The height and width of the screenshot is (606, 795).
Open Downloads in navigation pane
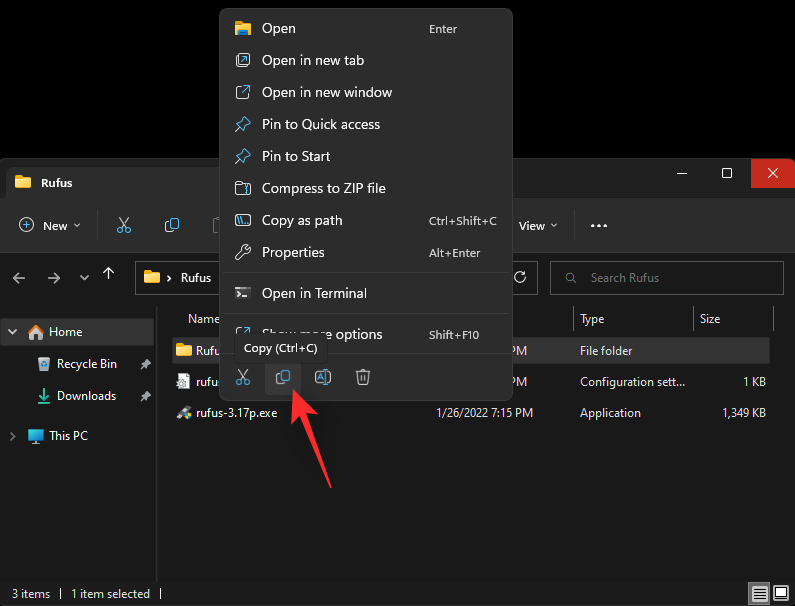pyautogui.click(x=86, y=396)
